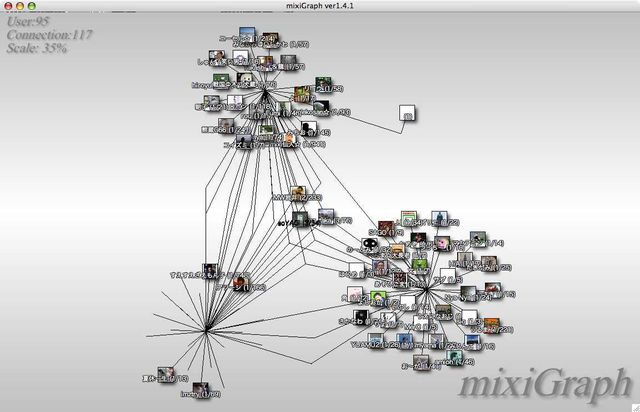Click the white dog face thumbnail
Image resolution: width=640 pixels, height=412 pixels.
point(245,80)
